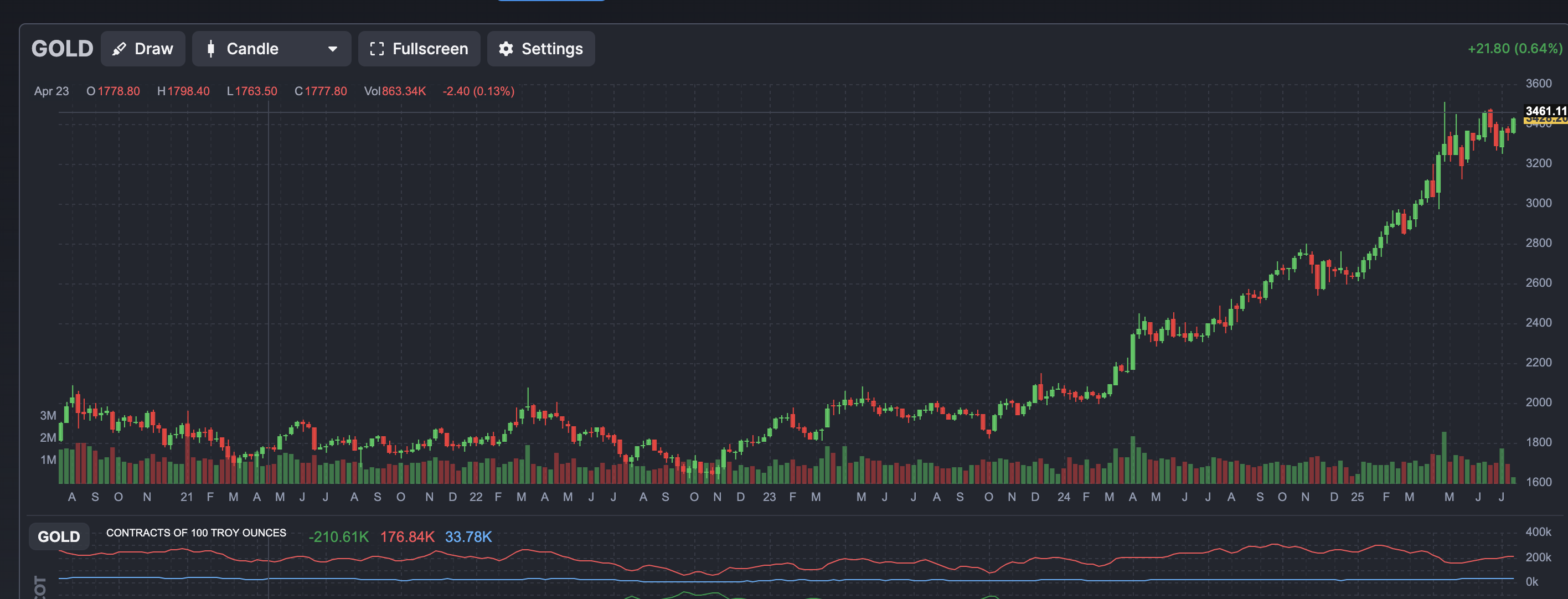The image size is (1568, 599).
Task: Click the 3000 price axis label
Action: click(x=1538, y=203)
